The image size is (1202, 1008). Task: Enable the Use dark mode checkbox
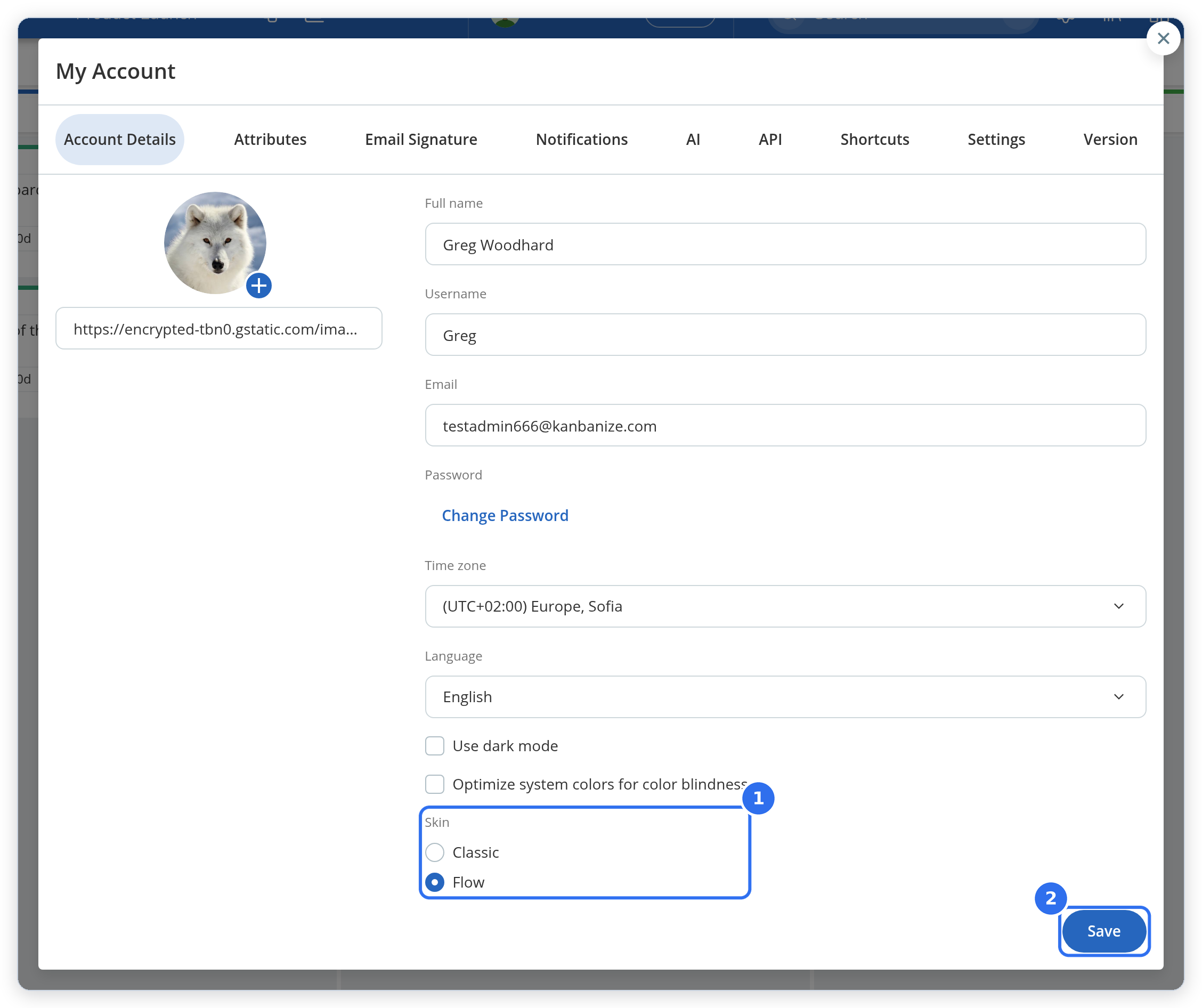coord(434,746)
